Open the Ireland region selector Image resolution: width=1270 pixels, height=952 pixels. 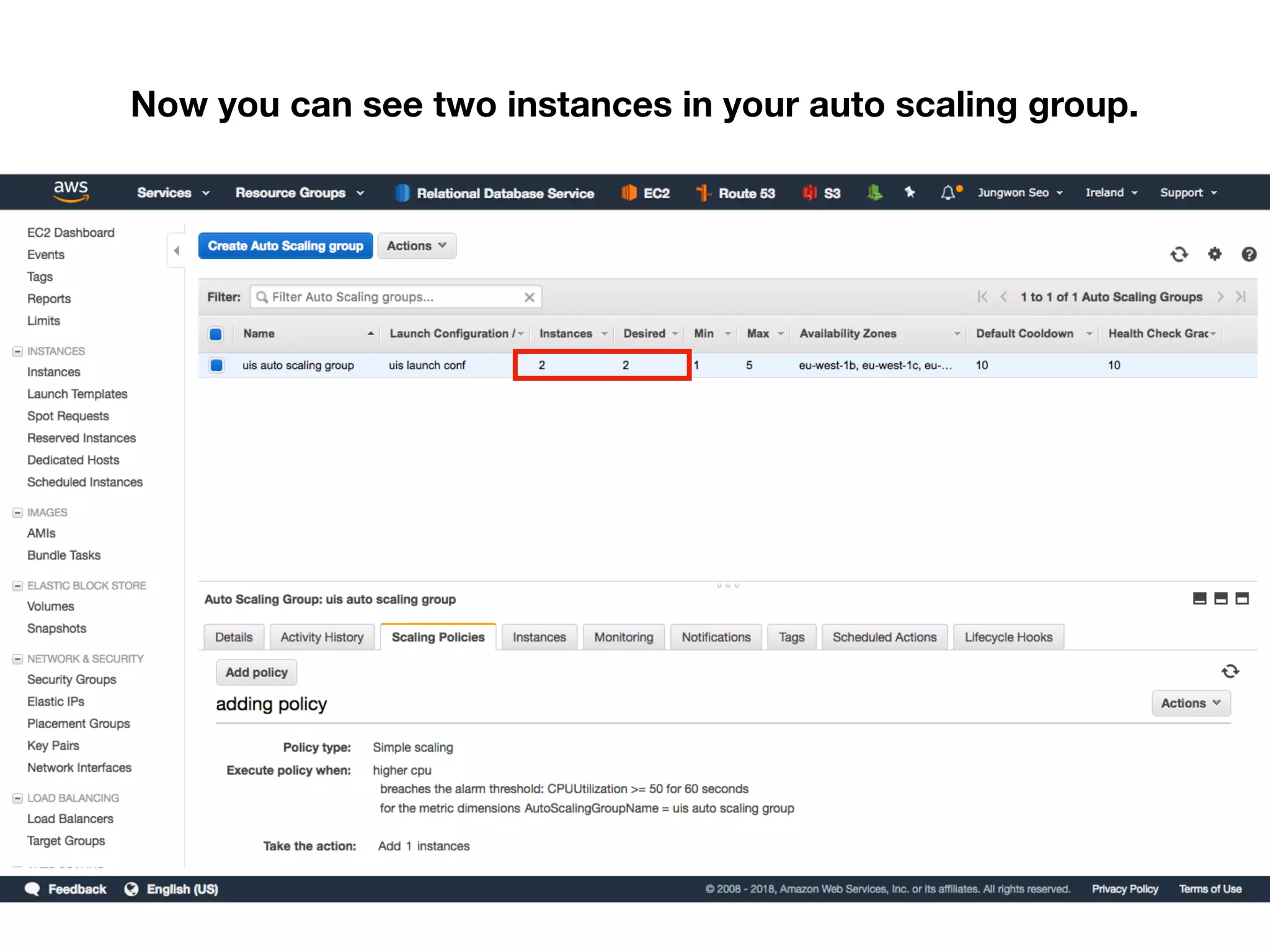[x=1112, y=193]
